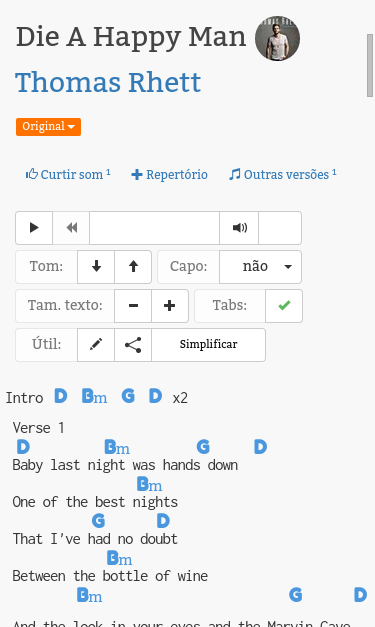This screenshot has width=375, height=627.
Task: Open Outras versões link
Action: pos(283,174)
